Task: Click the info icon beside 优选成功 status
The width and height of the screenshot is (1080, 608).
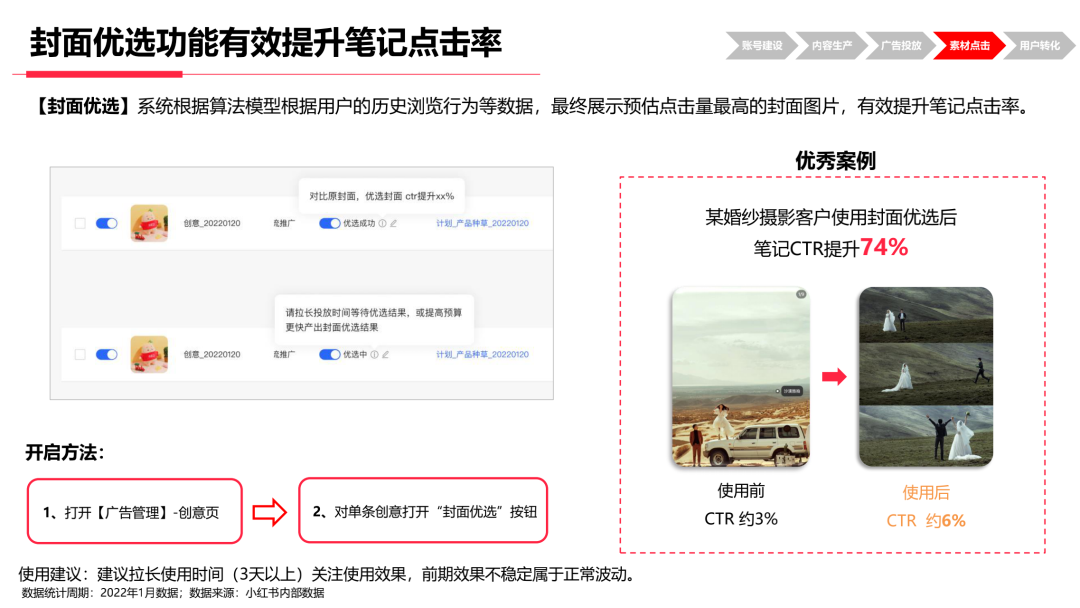Action: click(x=383, y=222)
